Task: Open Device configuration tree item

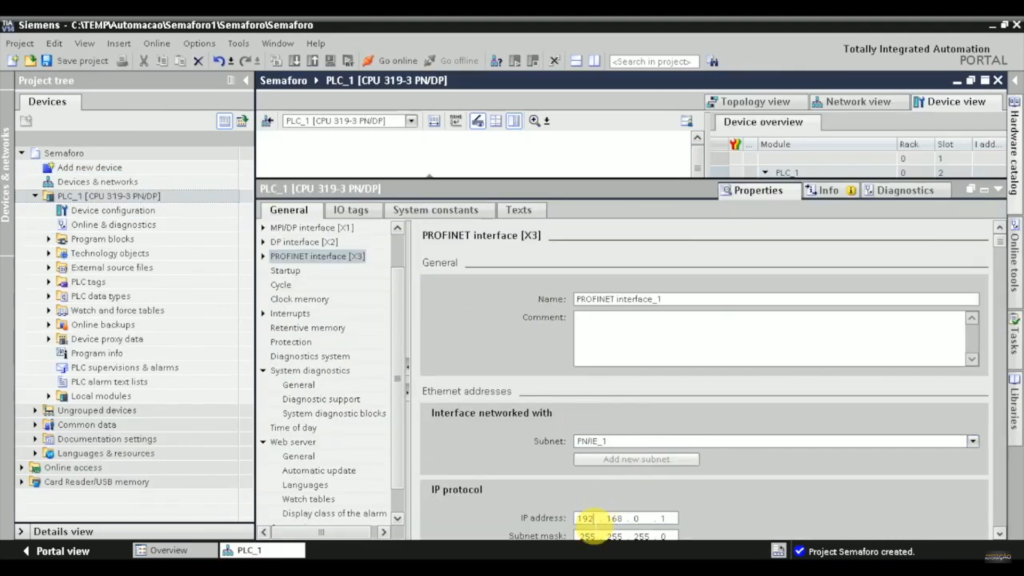Action: (113, 210)
